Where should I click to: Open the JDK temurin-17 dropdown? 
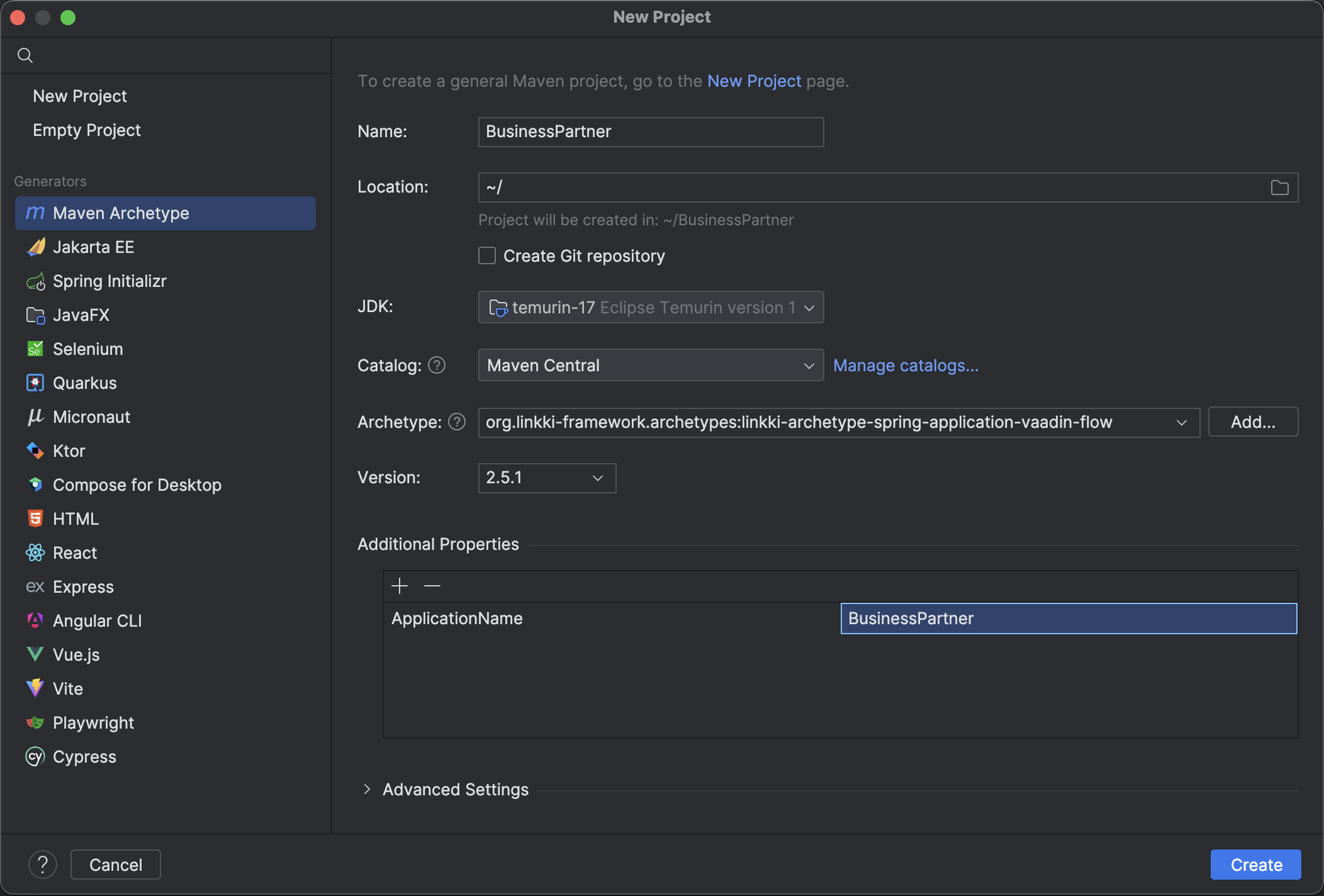pos(651,307)
